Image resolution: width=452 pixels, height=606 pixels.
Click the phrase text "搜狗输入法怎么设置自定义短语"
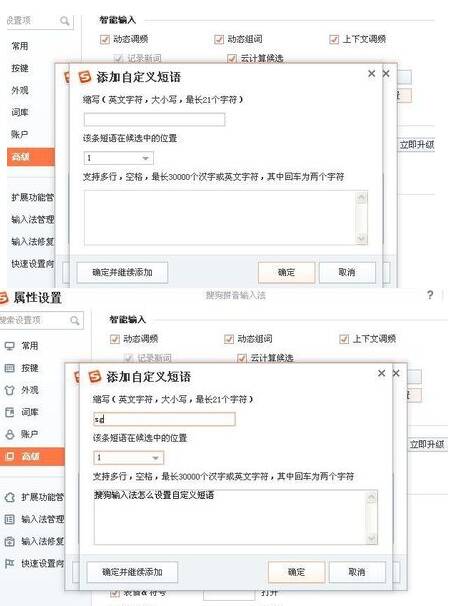[x=154, y=495]
